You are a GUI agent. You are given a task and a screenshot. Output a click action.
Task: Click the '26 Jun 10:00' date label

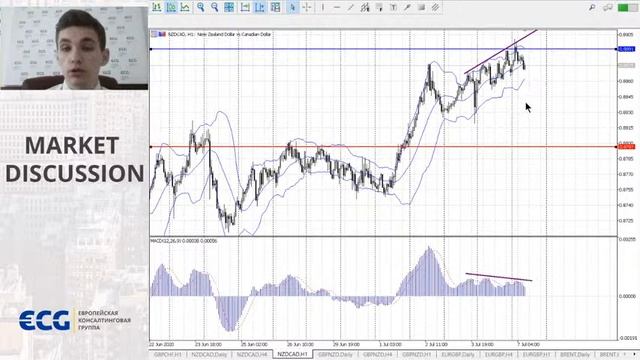point(300,344)
